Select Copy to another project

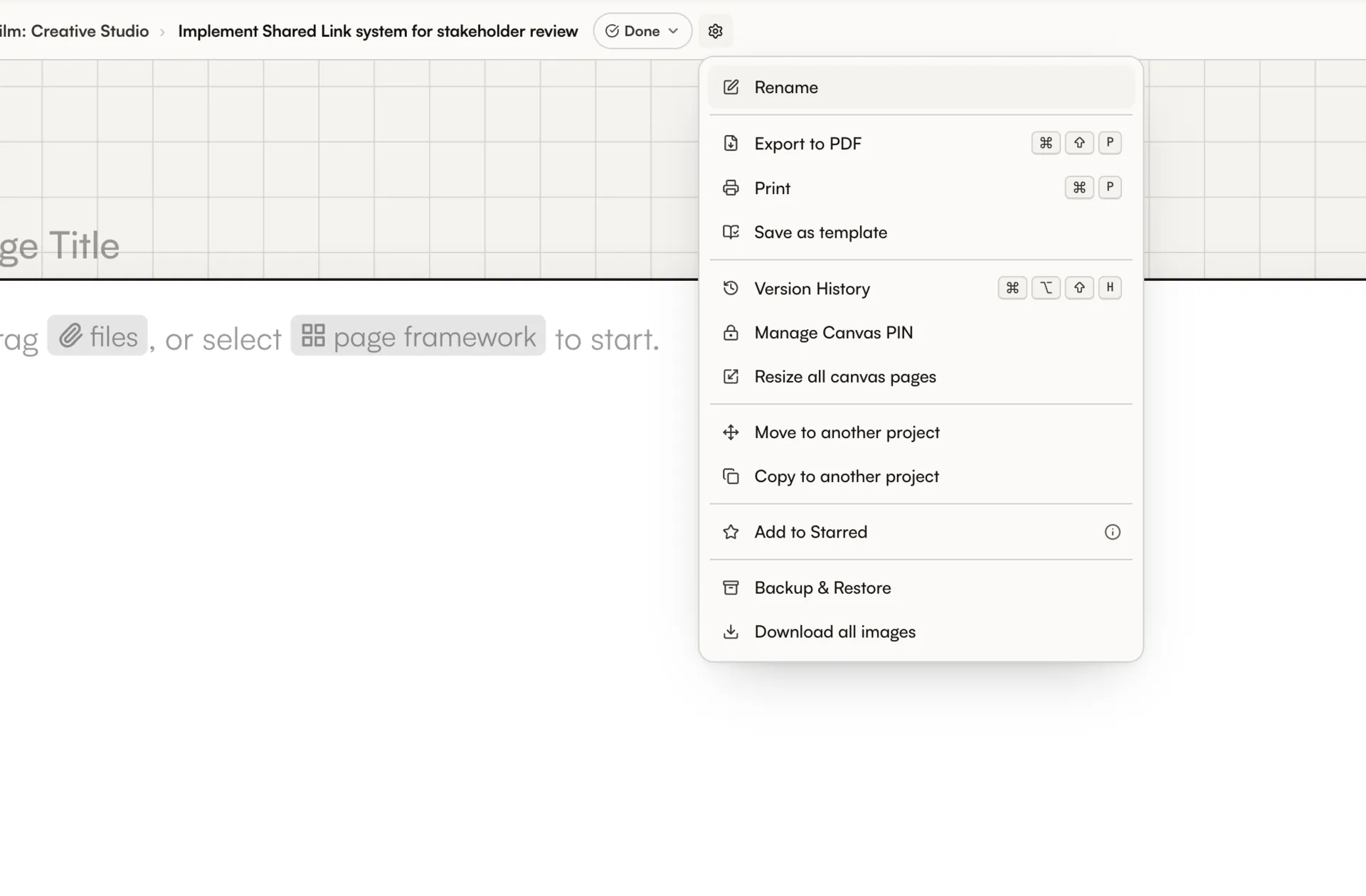pos(921,477)
